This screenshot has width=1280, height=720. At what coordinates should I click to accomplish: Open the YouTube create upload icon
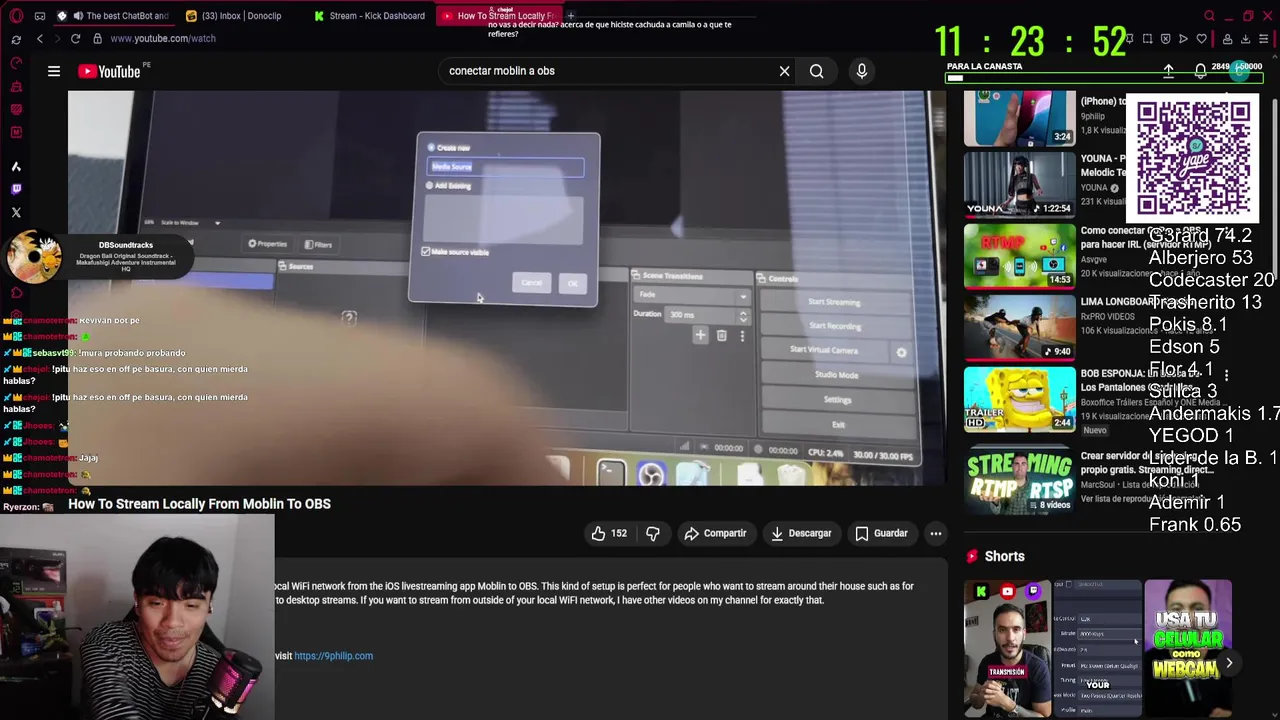1168,71
